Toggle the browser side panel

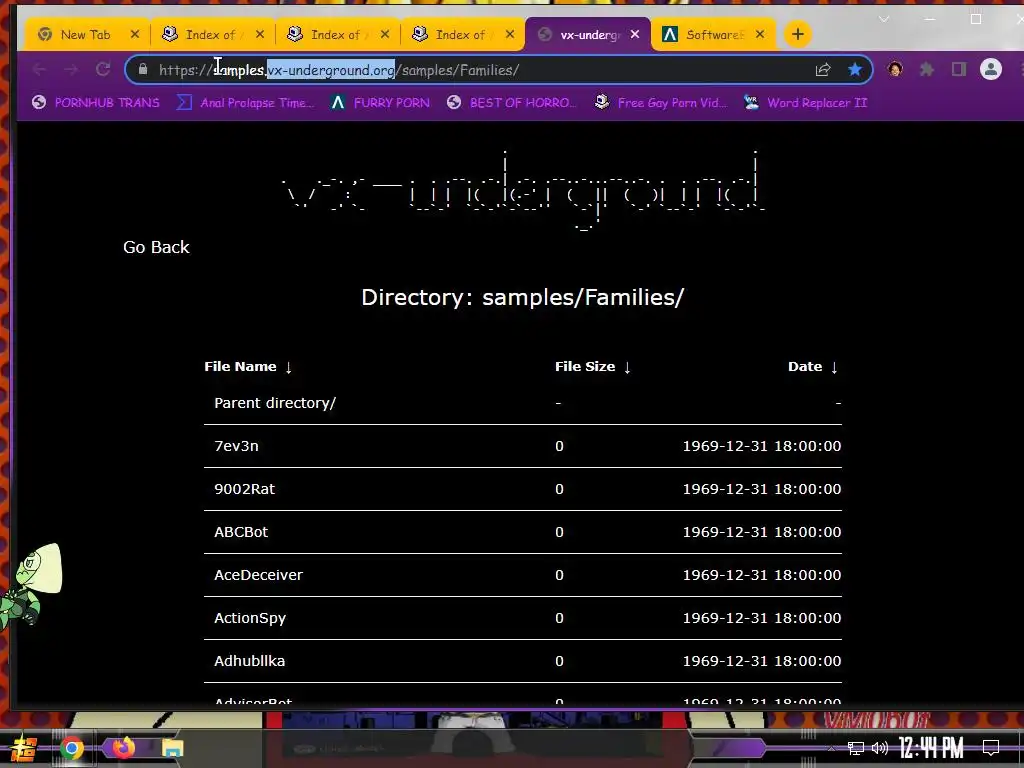click(x=959, y=69)
